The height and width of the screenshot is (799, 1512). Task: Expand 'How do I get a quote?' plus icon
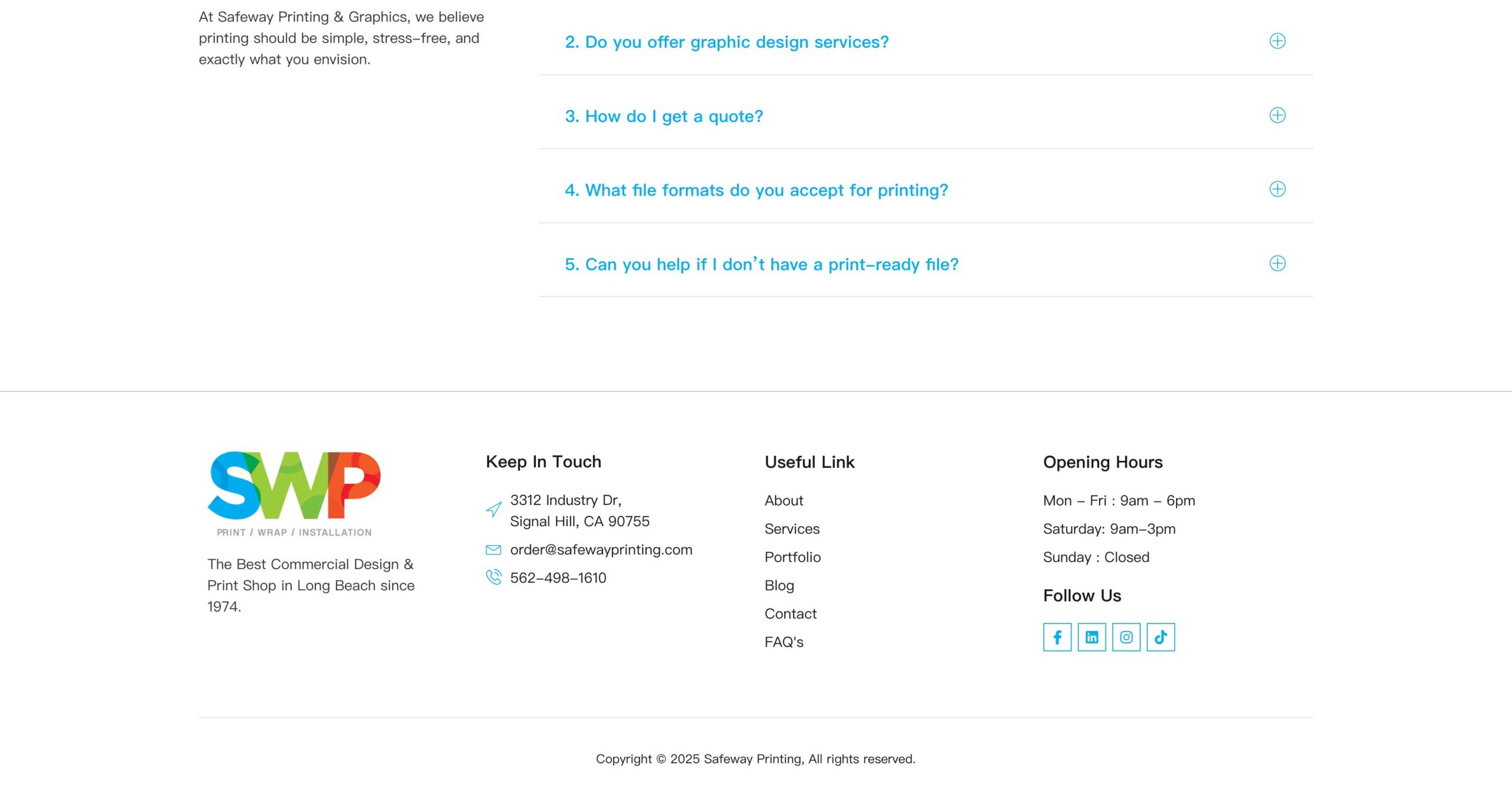pos(1277,115)
